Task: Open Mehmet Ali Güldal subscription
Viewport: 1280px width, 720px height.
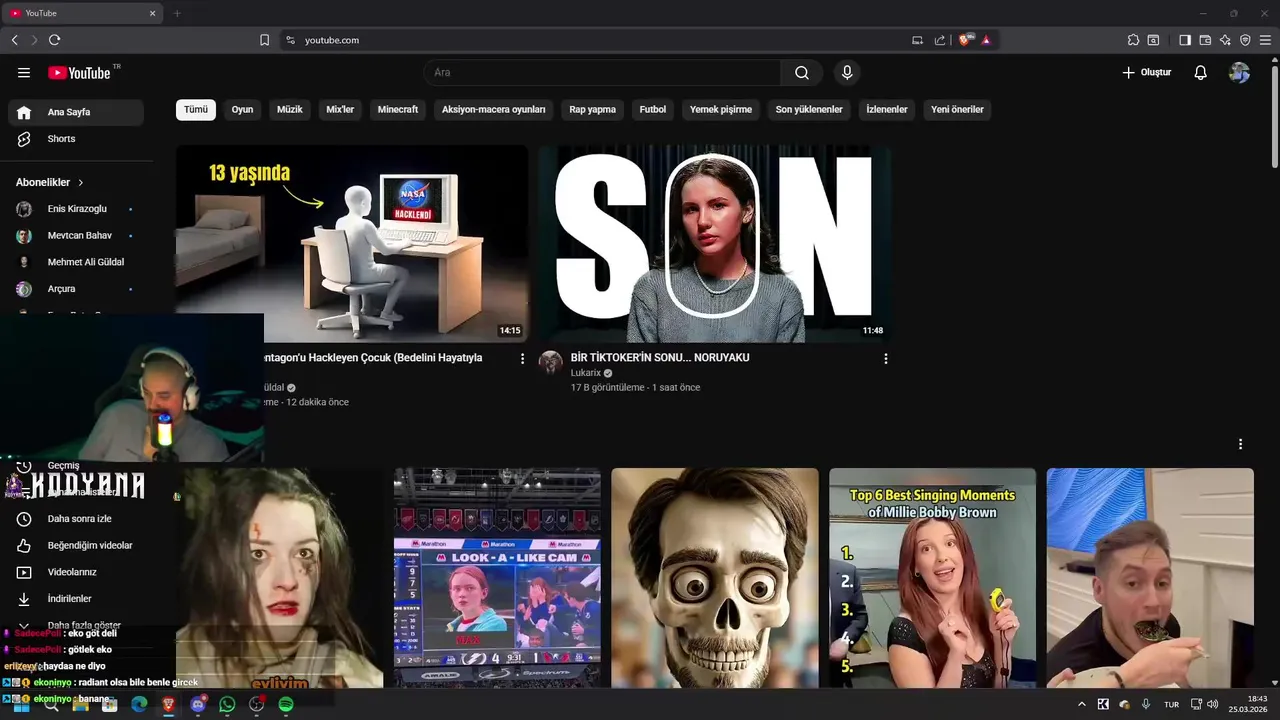Action: click(76, 262)
